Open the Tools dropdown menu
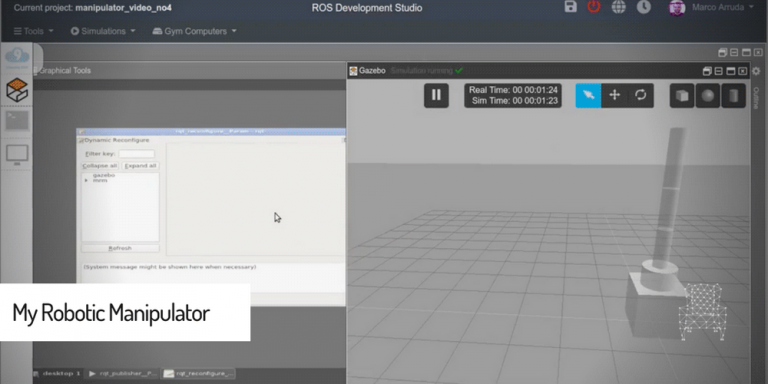 click(x=33, y=31)
